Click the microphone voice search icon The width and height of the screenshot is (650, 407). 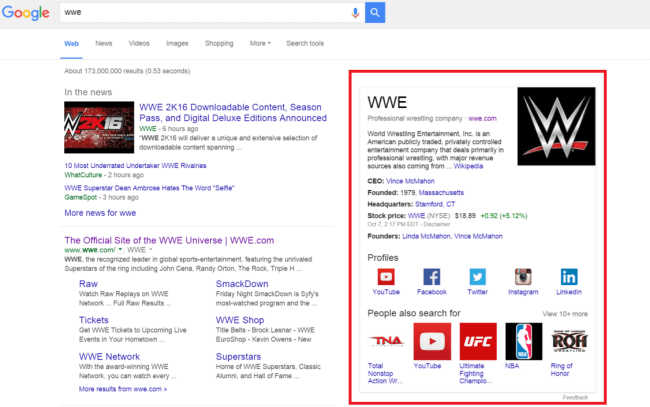tap(355, 13)
